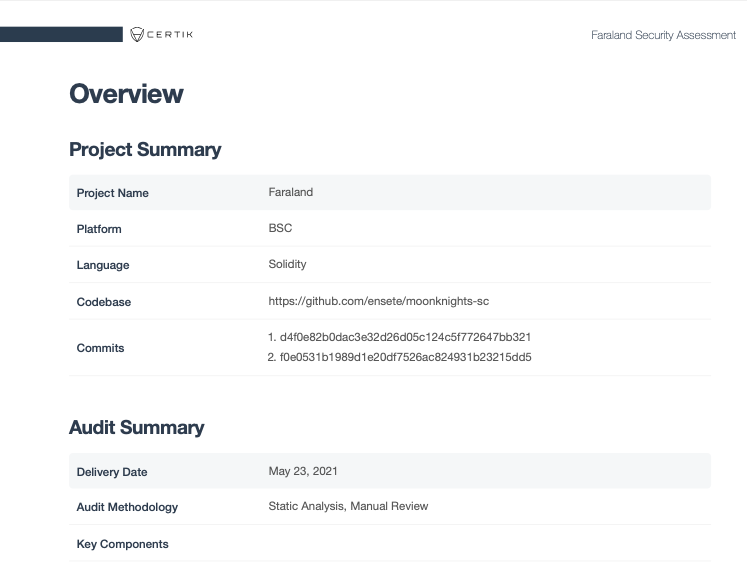
Task: Select the Audit Summary section heading
Action: click(136, 428)
